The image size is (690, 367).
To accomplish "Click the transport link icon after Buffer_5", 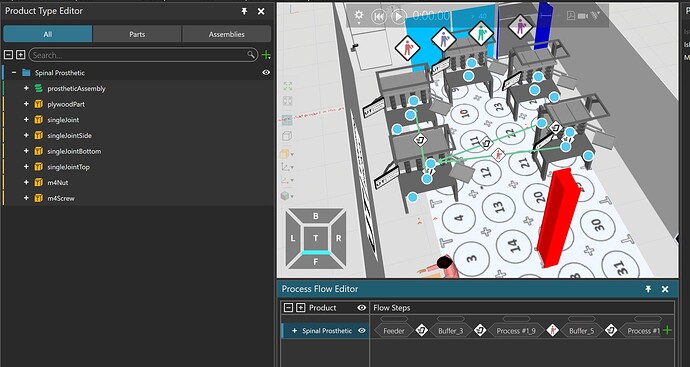I will tap(611, 330).
